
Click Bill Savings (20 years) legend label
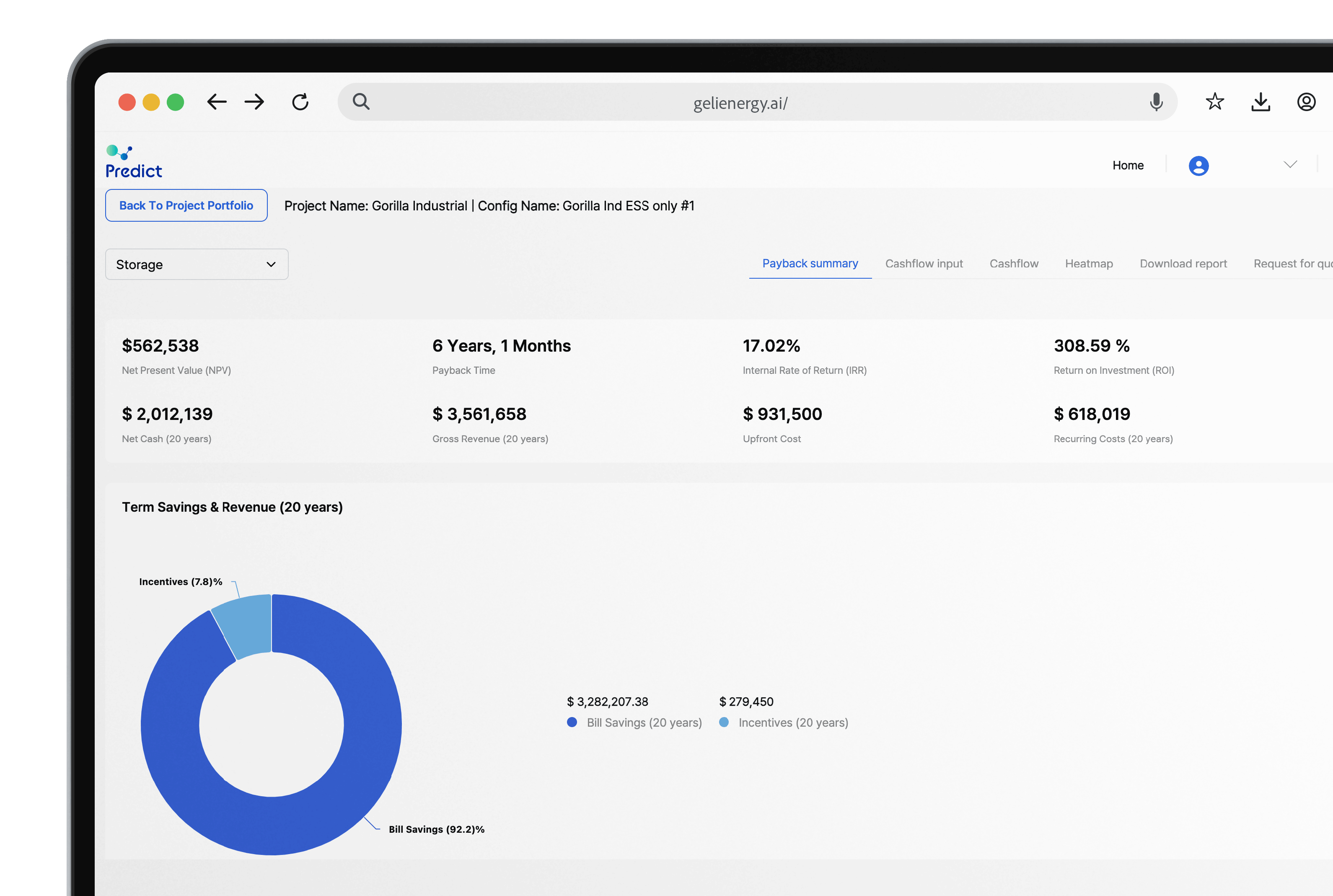pos(644,722)
